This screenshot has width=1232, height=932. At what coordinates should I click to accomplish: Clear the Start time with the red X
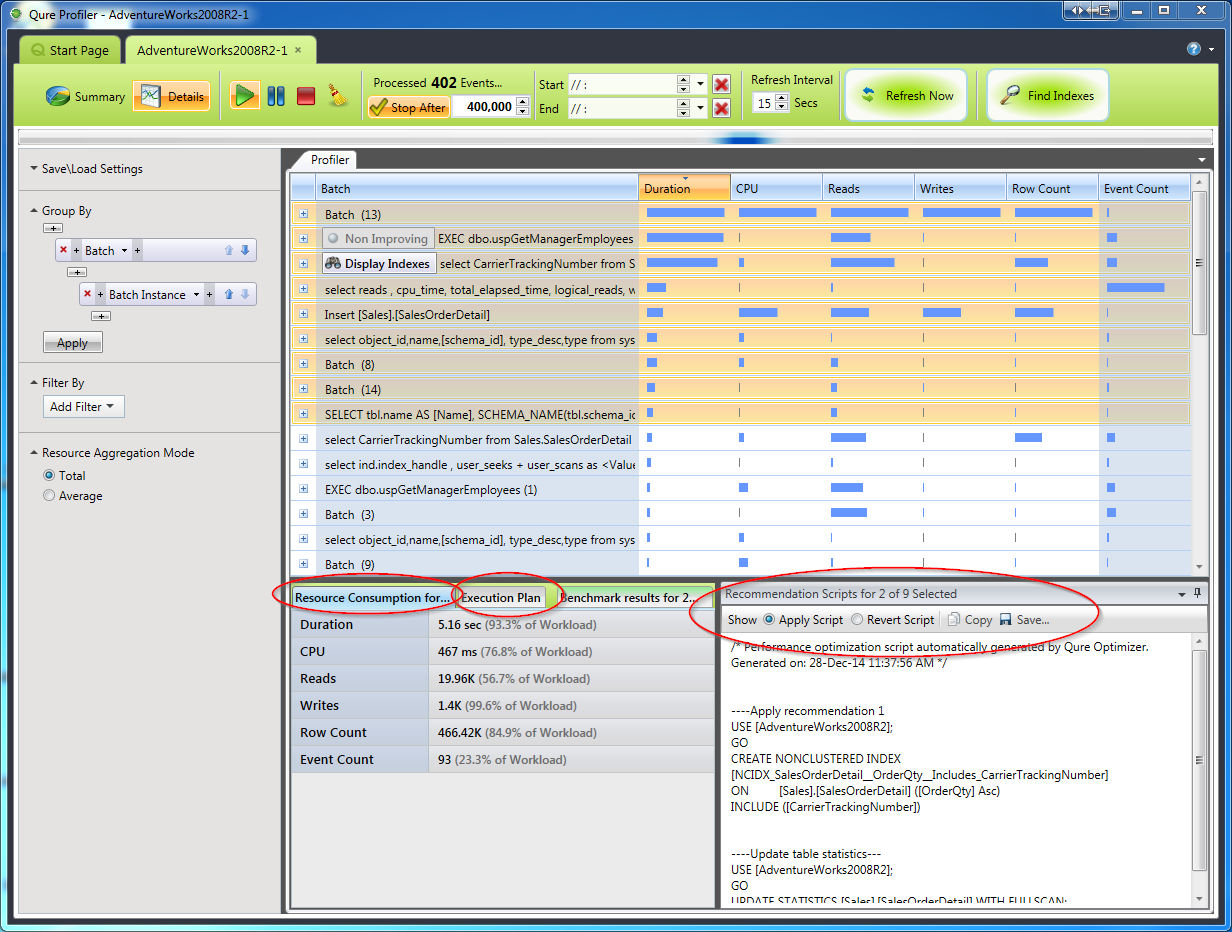click(721, 84)
